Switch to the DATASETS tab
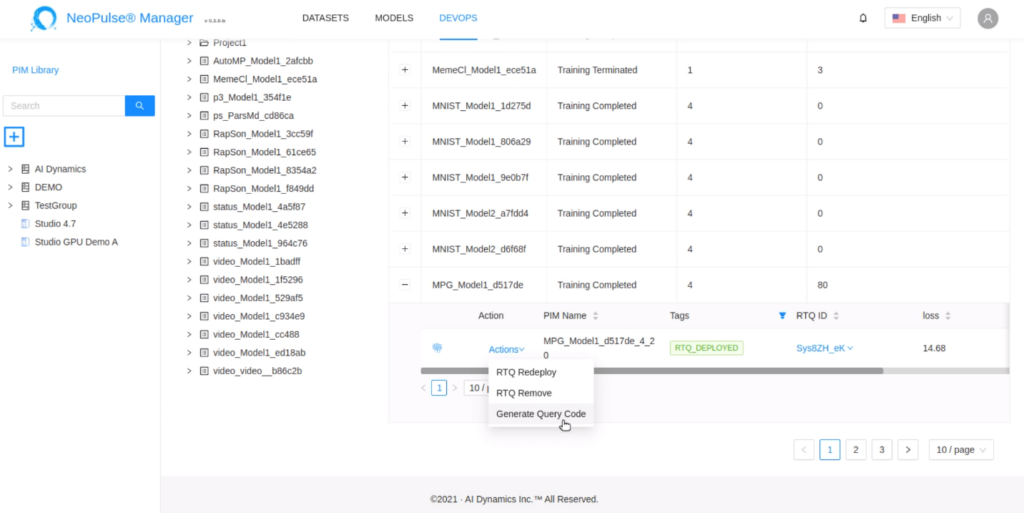The image size is (1024, 513). [325, 18]
